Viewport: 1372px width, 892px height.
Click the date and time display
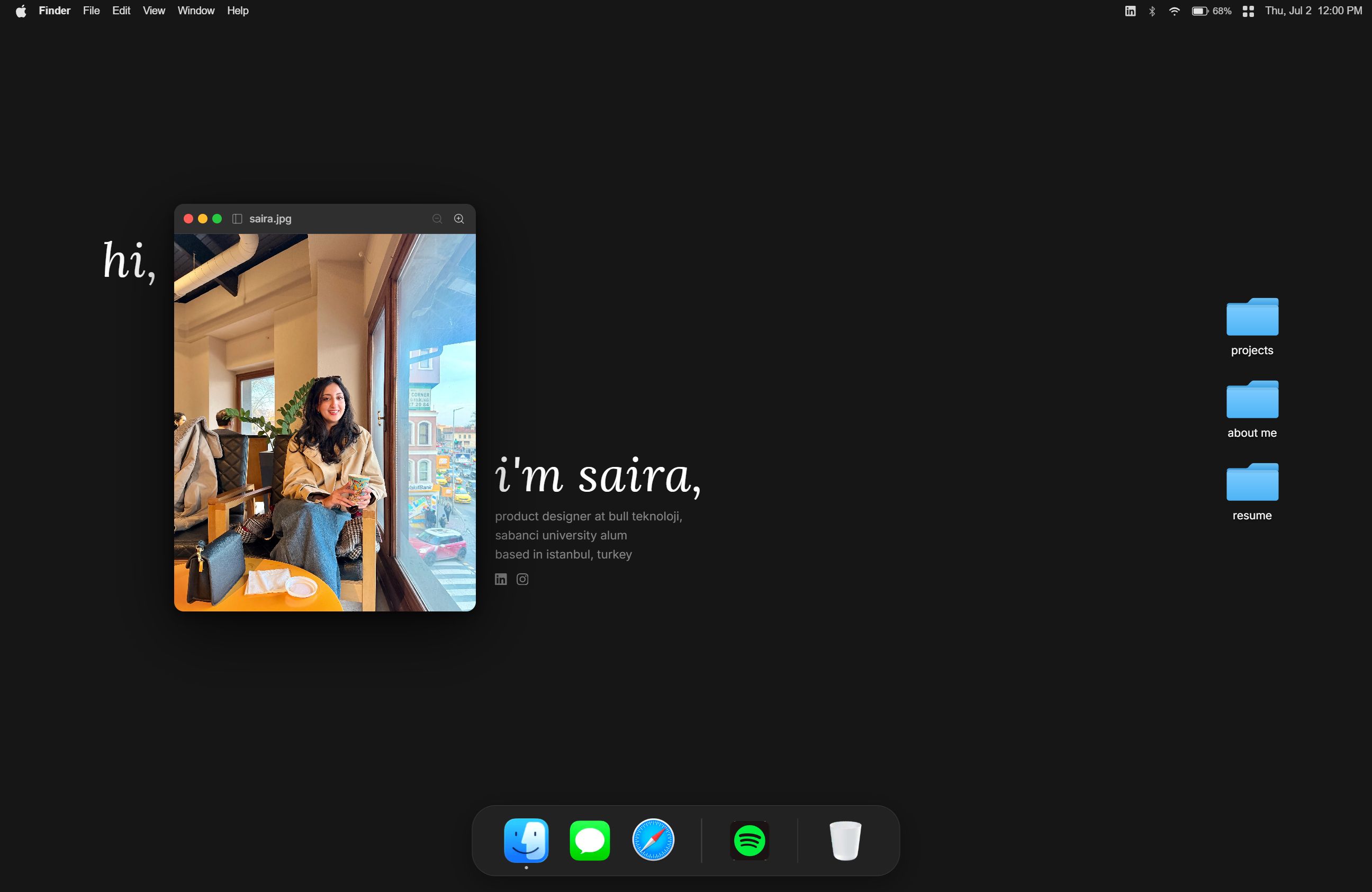pyautogui.click(x=1313, y=11)
